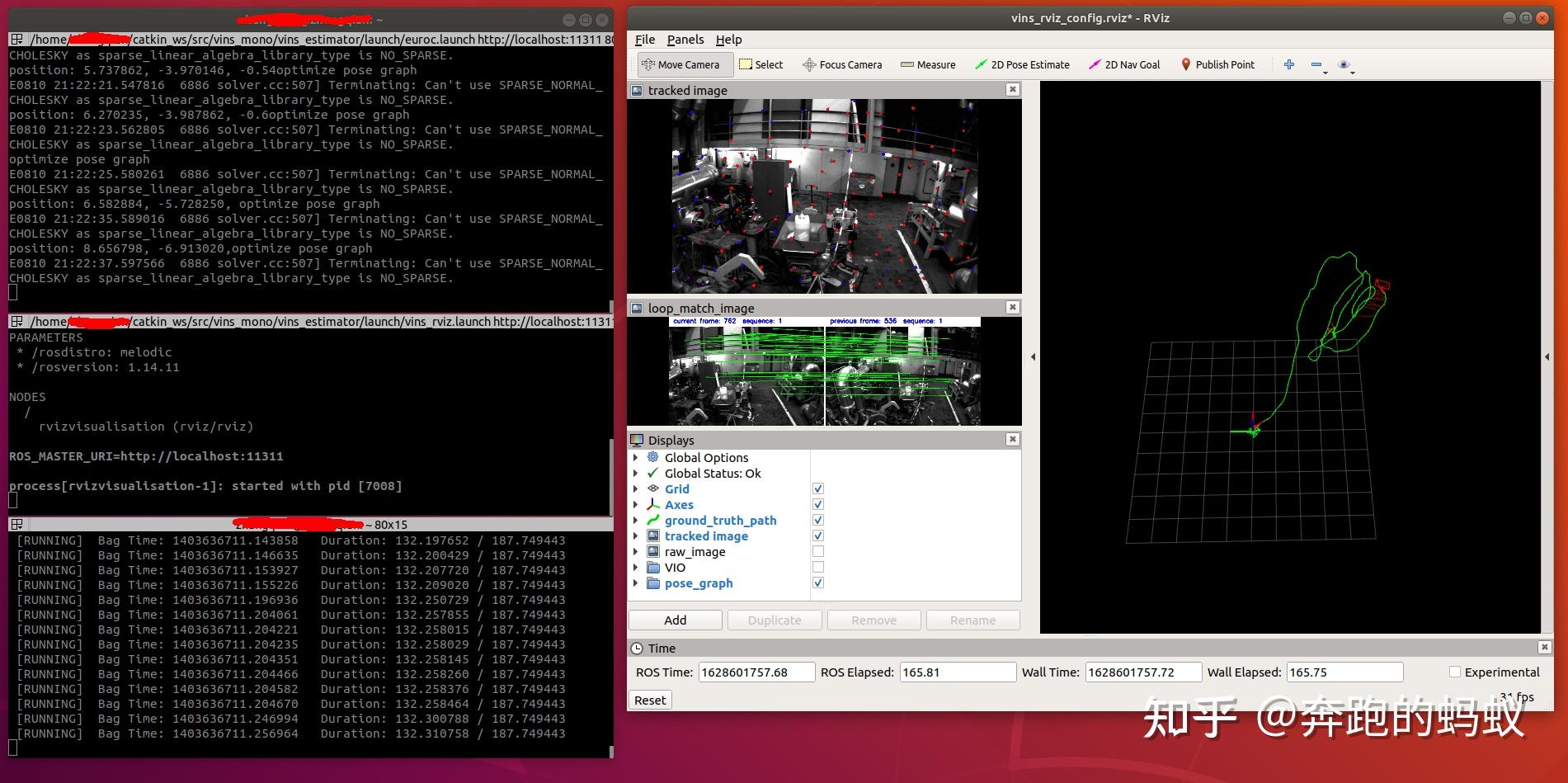Click the Wall Time field
1568x783 pixels.
(1143, 672)
